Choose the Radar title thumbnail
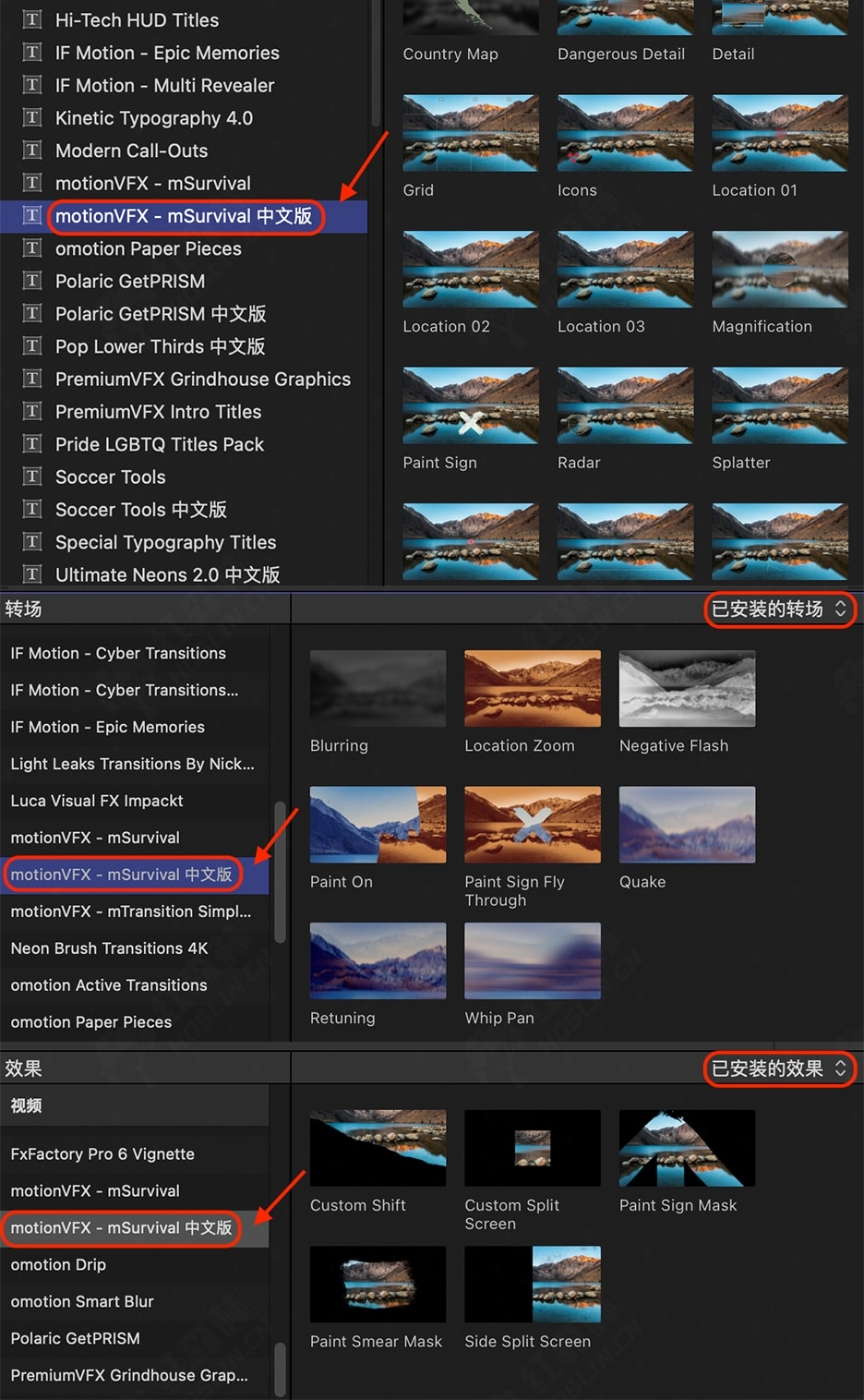Image resolution: width=864 pixels, height=1400 pixels. [625, 405]
